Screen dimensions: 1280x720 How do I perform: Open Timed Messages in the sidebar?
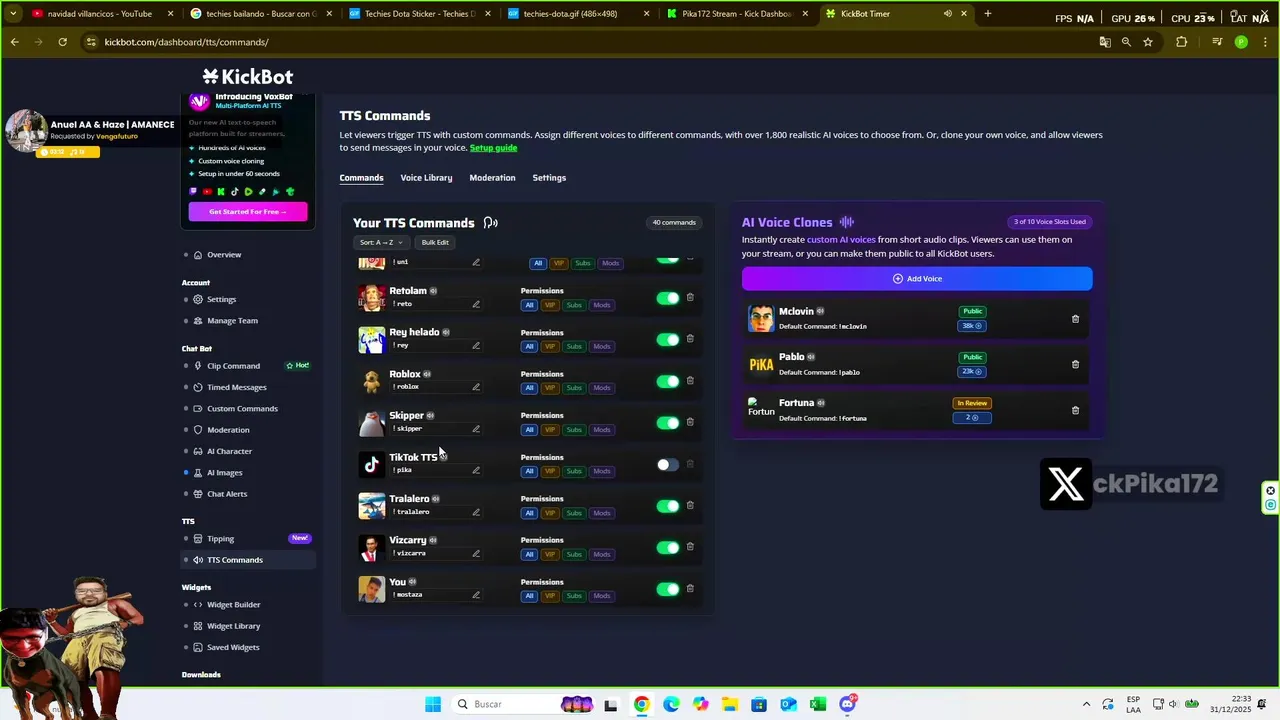pos(236,387)
